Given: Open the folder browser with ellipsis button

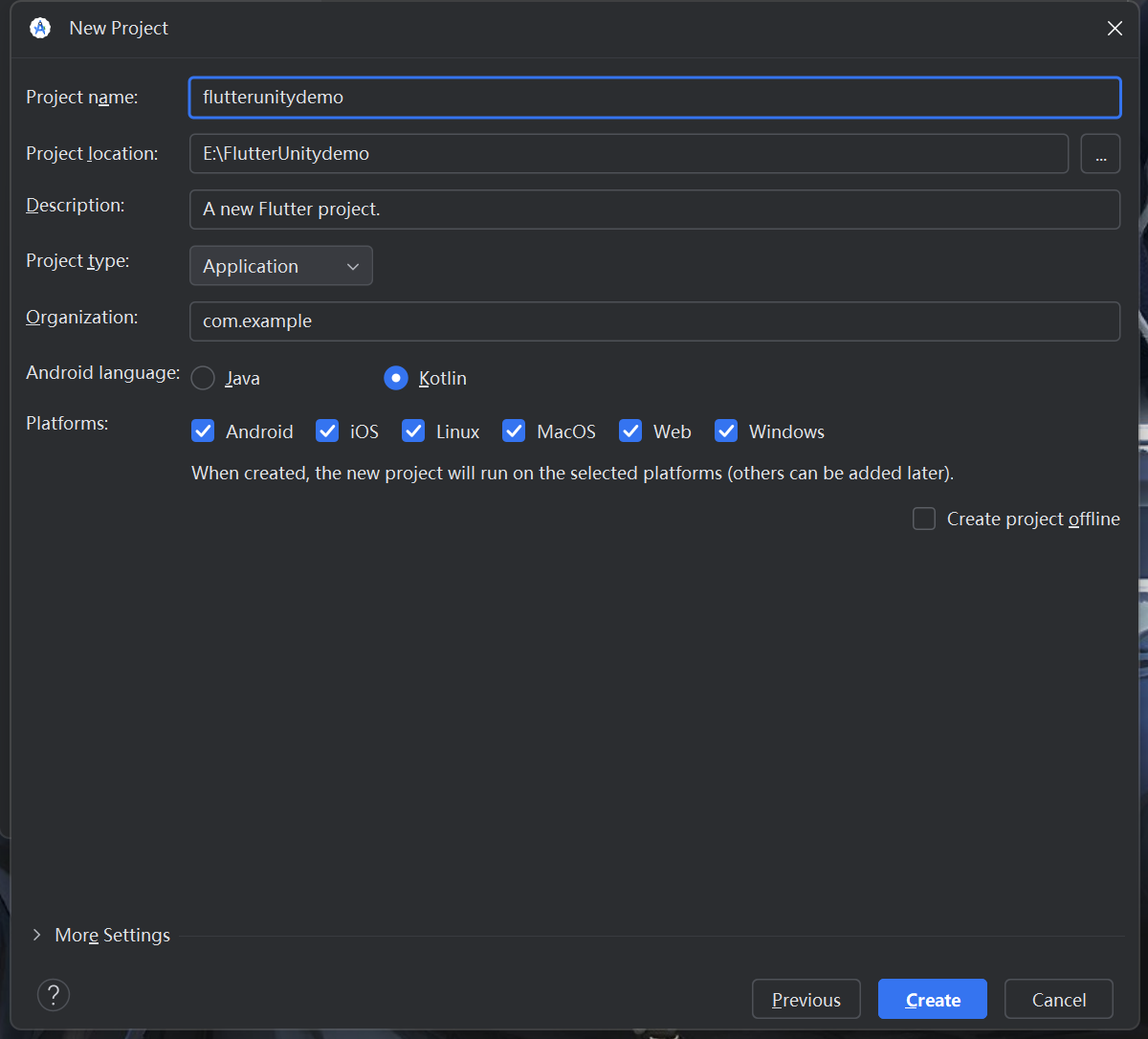Looking at the screenshot, I should click(1100, 153).
